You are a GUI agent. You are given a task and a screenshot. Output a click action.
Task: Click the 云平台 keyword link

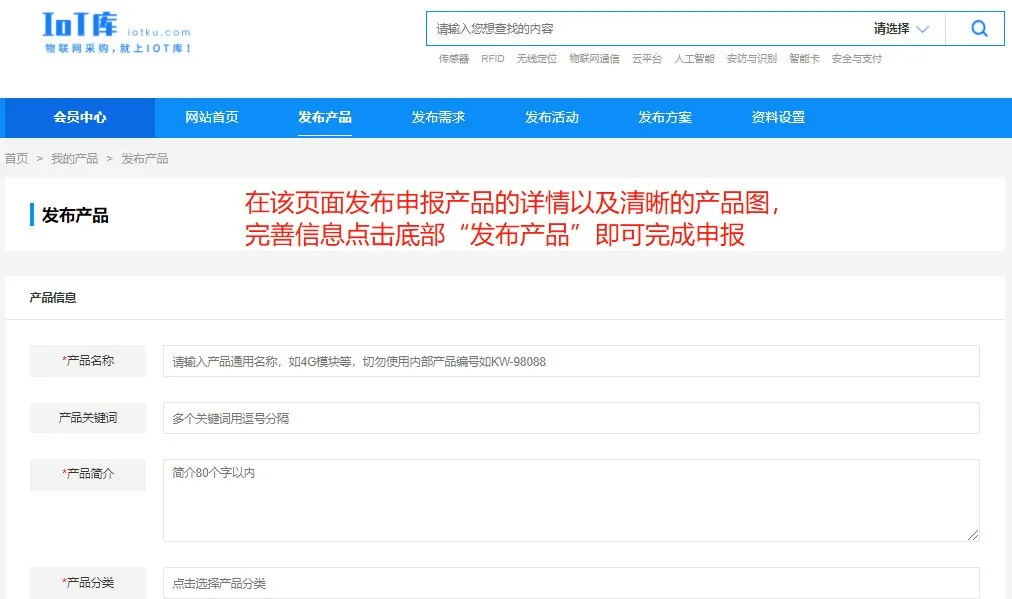647,59
